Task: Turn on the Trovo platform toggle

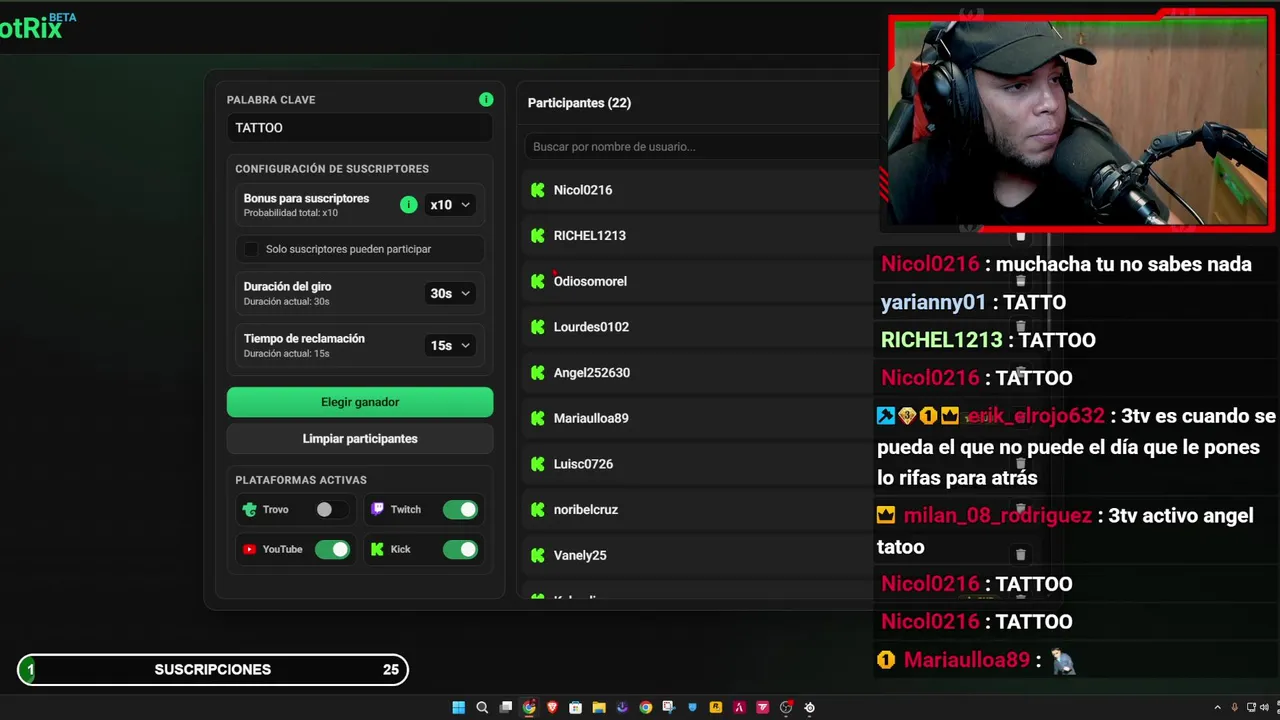Action: 331,509
